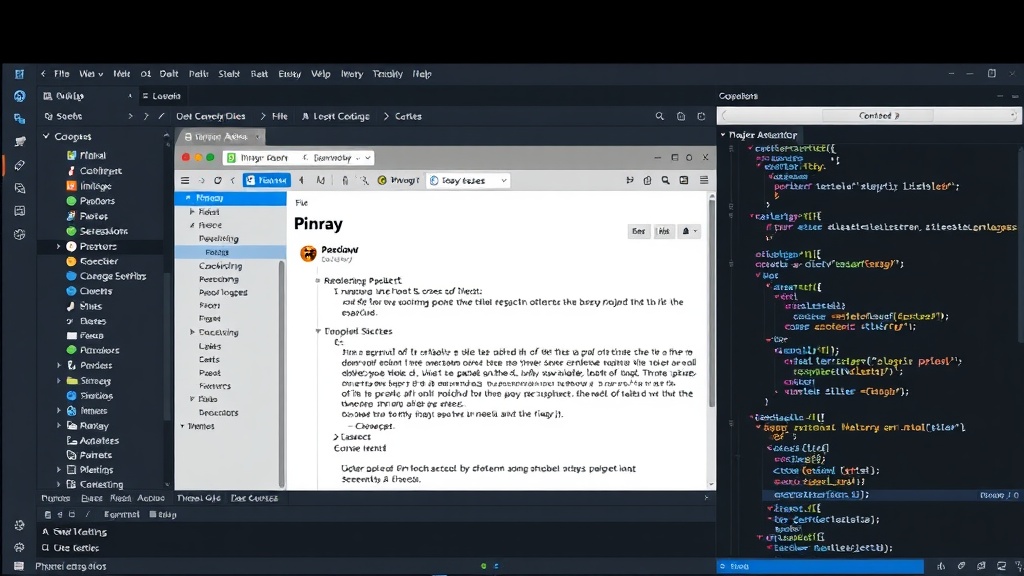
Task: Switch to the editor tab above the embedded window
Action: coord(221,136)
